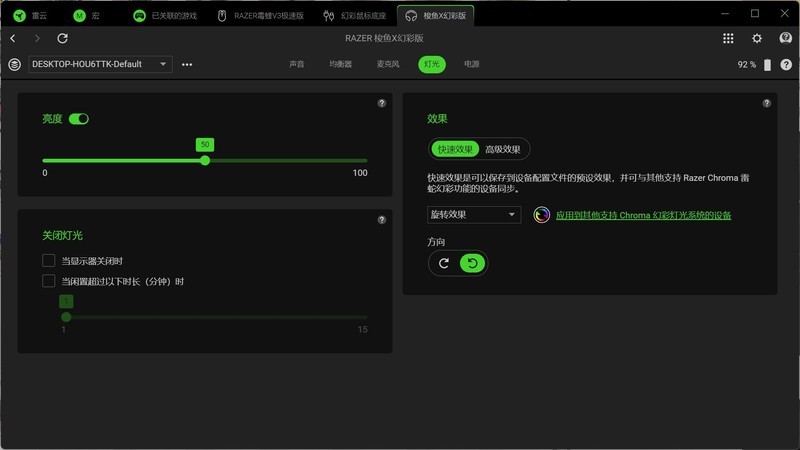This screenshot has height=450, width=800.
Task: Switch to the 电源 power section
Action: (x=471, y=64)
